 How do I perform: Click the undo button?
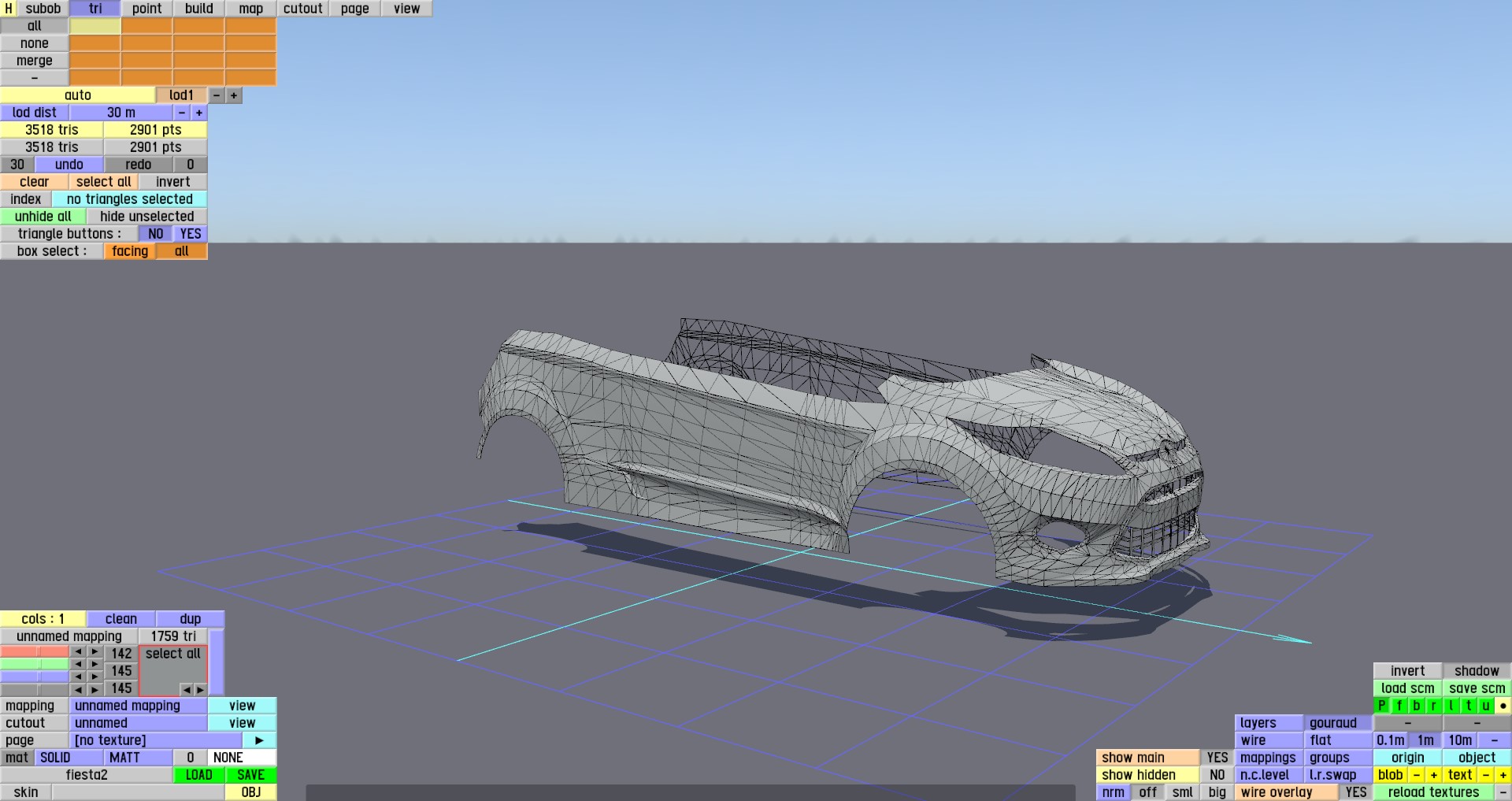tap(69, 165)
